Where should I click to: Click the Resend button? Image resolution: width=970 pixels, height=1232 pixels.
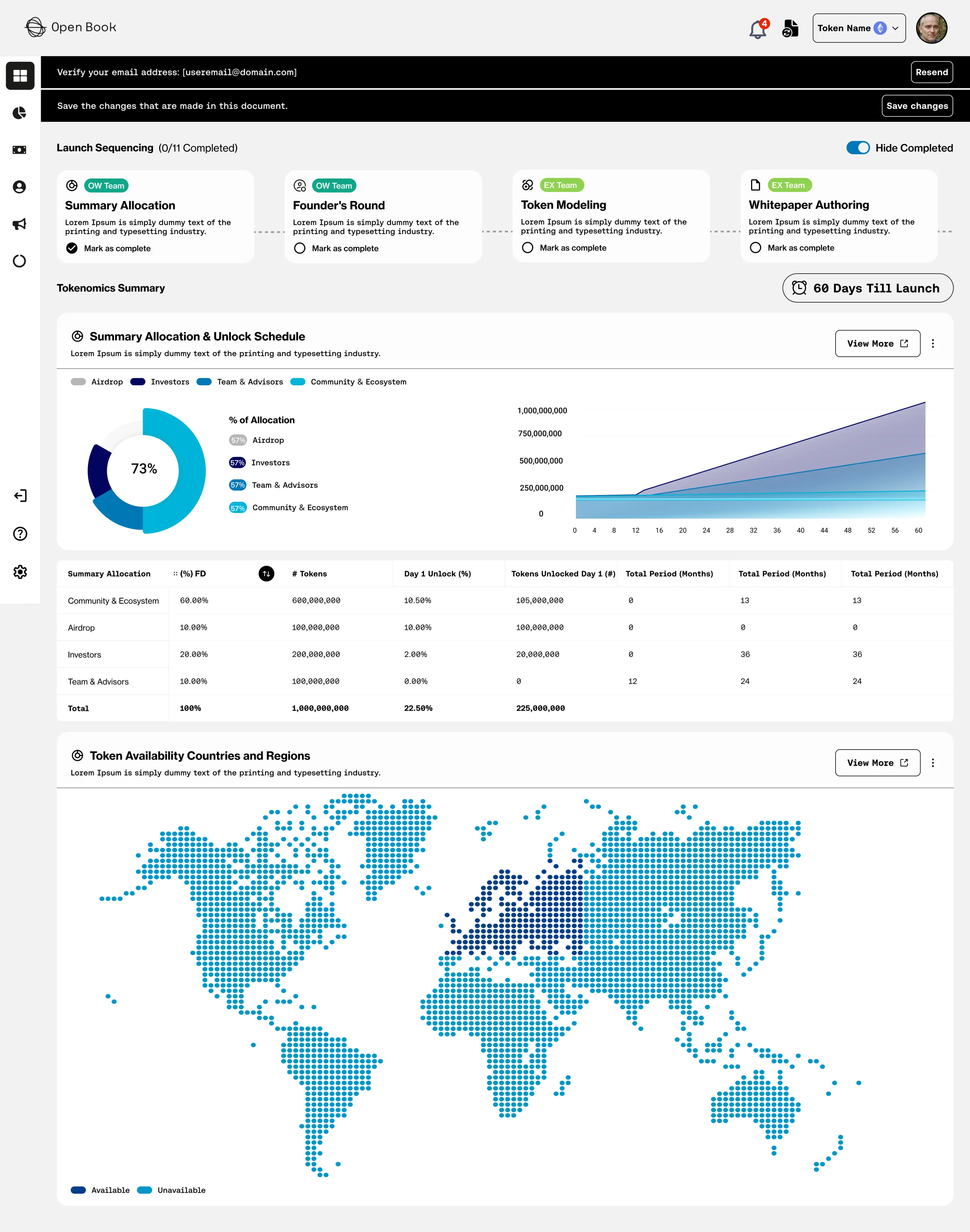click(x=932, y=72)
